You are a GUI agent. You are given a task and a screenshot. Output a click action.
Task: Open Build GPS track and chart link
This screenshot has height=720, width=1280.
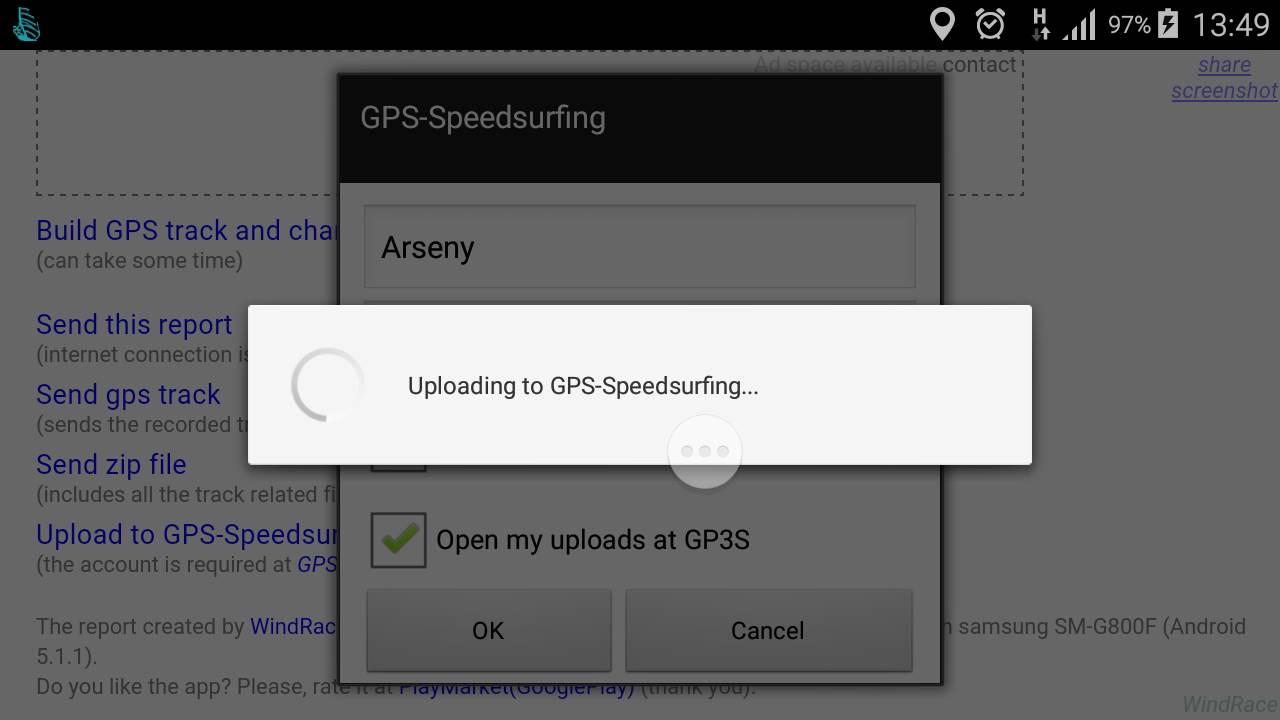click(188, 230)
